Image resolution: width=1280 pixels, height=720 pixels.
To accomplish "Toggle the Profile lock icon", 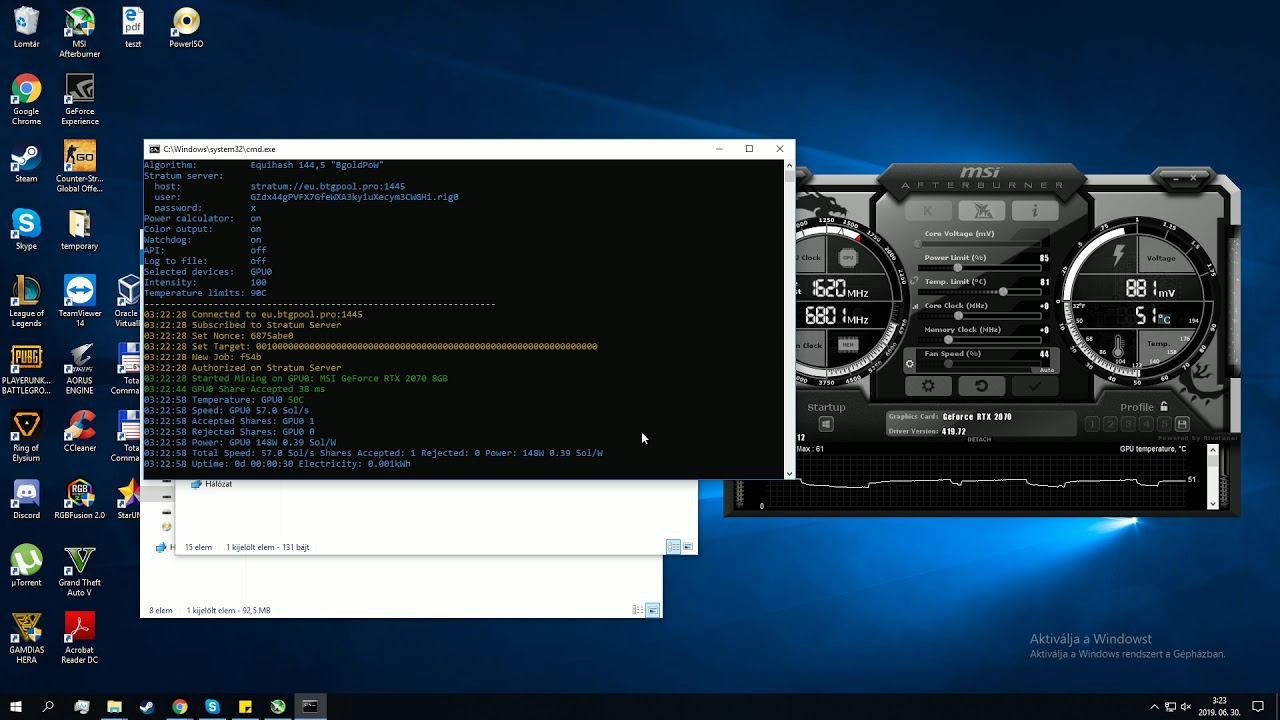I will point(1163,407).
